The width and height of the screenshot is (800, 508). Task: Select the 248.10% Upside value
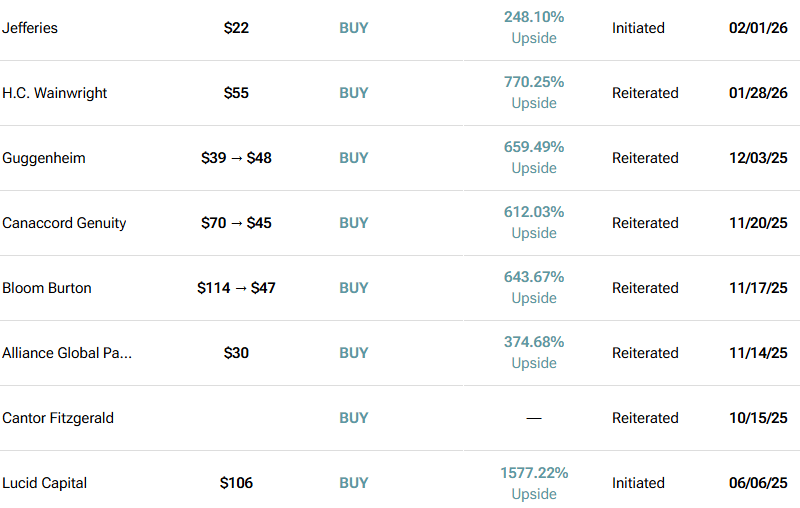tap(534, 28)
